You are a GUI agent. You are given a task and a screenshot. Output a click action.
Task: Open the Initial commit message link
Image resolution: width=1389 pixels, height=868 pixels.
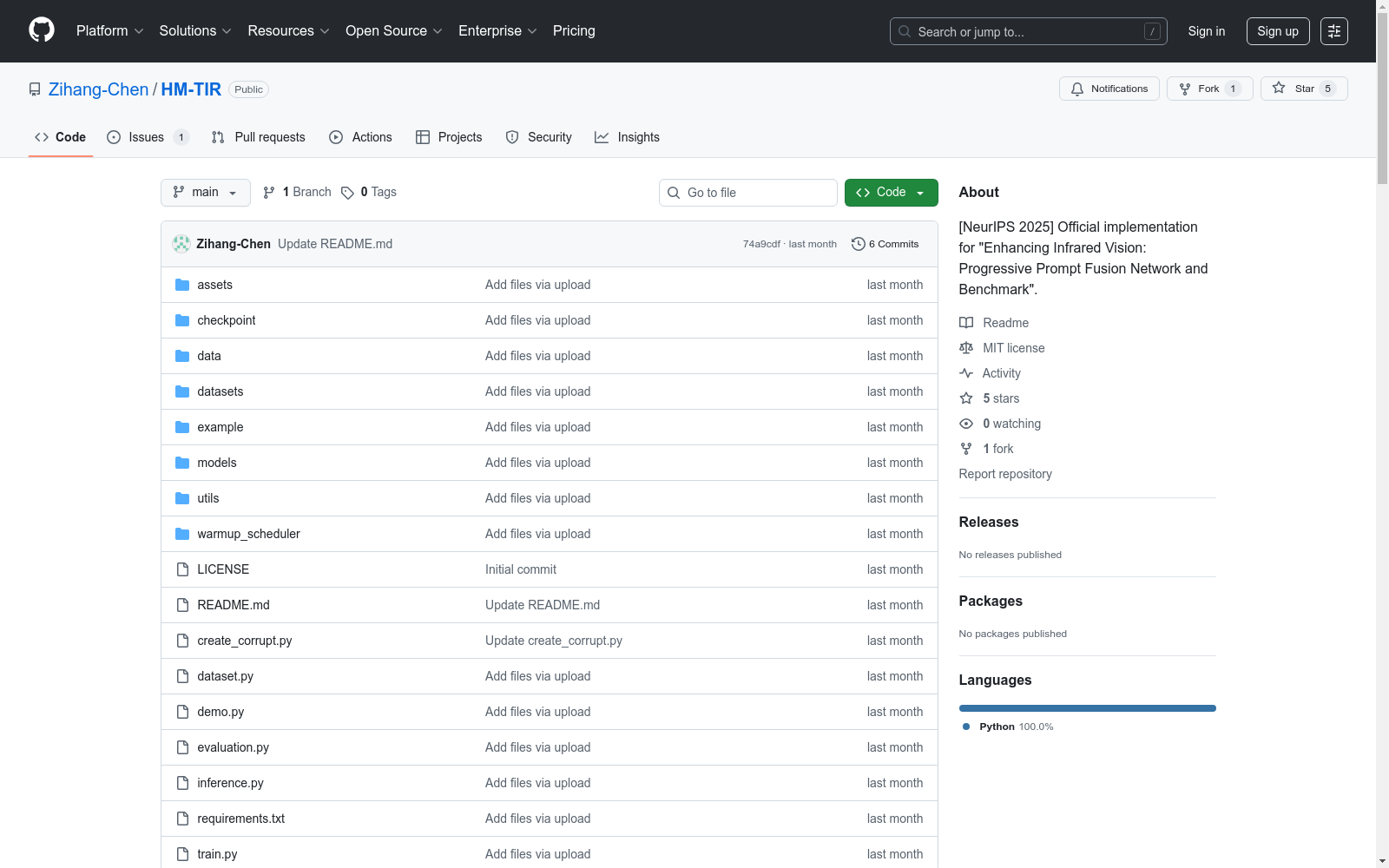tap(521, 569)
